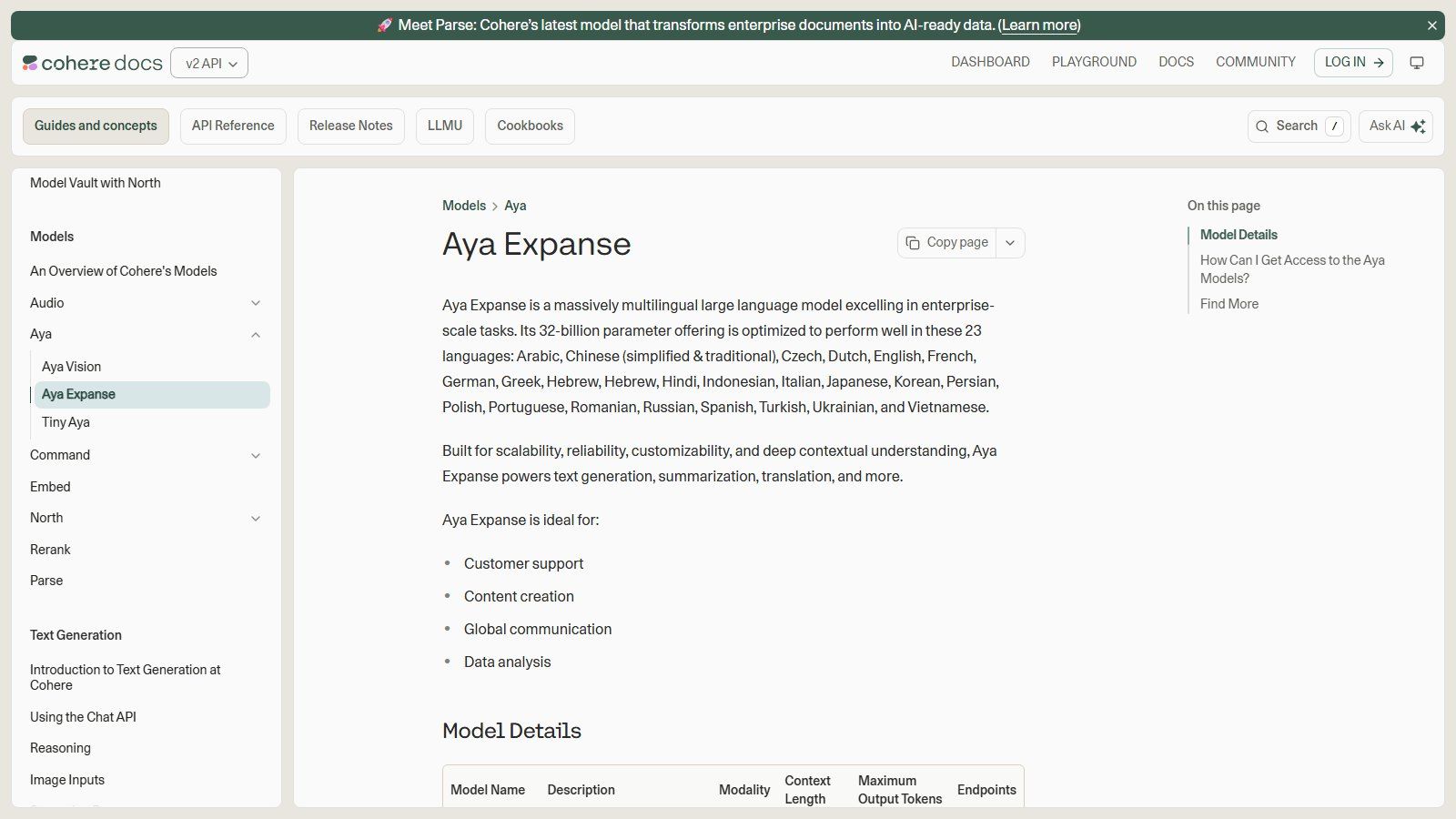Viewport: 1456px width, 819px height.
Task: Open Tiny Aya in sidebar
Action: 66,422
